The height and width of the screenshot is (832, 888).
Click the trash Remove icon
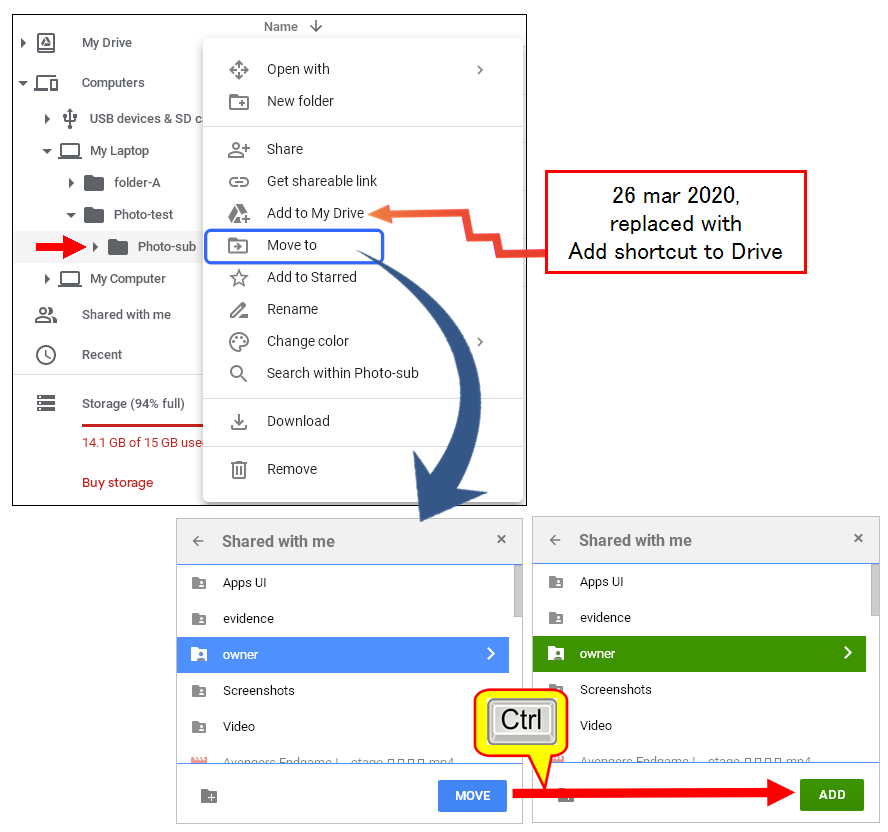238,470
